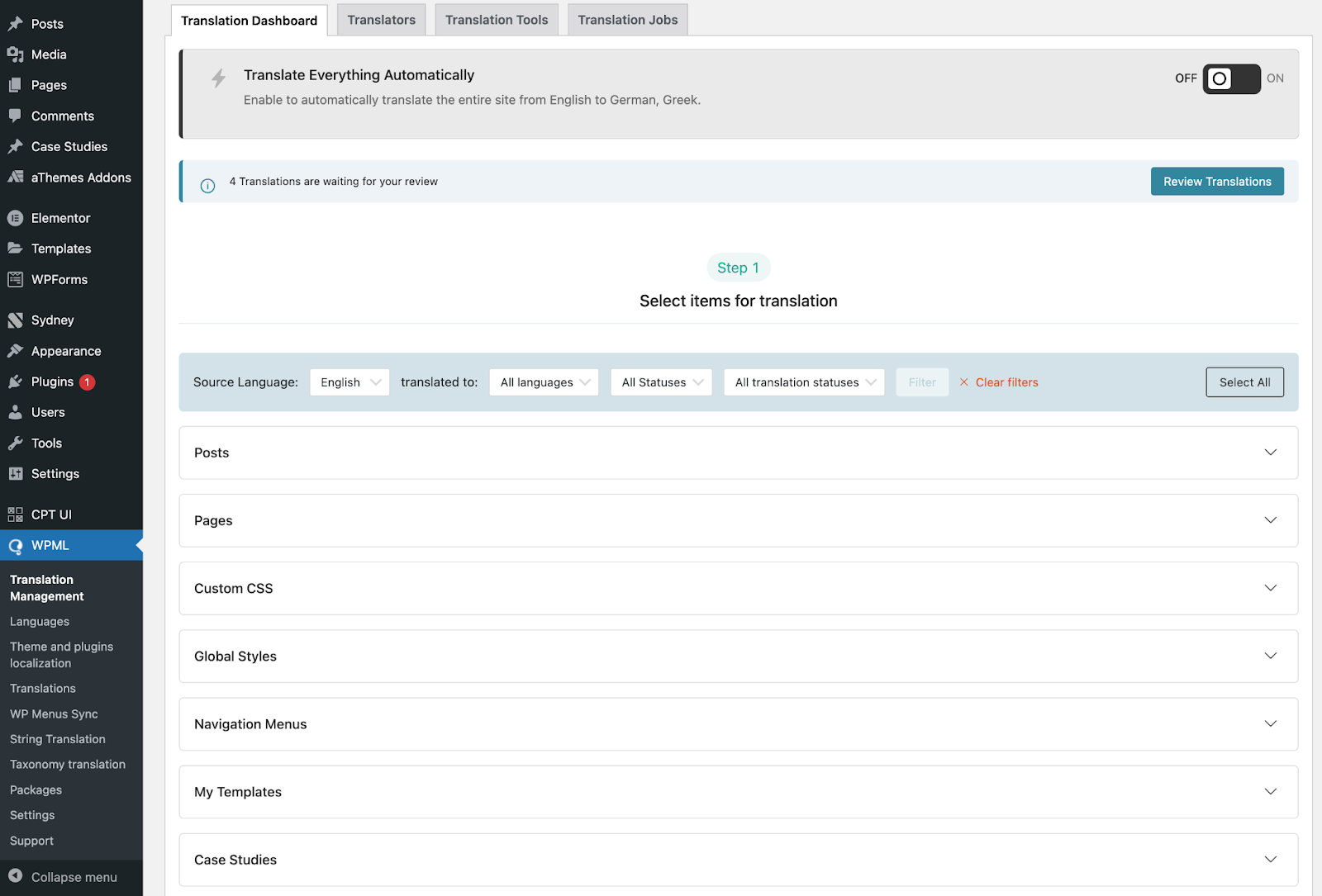This screenshot has width=1322, height=896.
Task: Switch to the Translation Jobs tab
Action: pyautogui.click(x=627, y=20)
